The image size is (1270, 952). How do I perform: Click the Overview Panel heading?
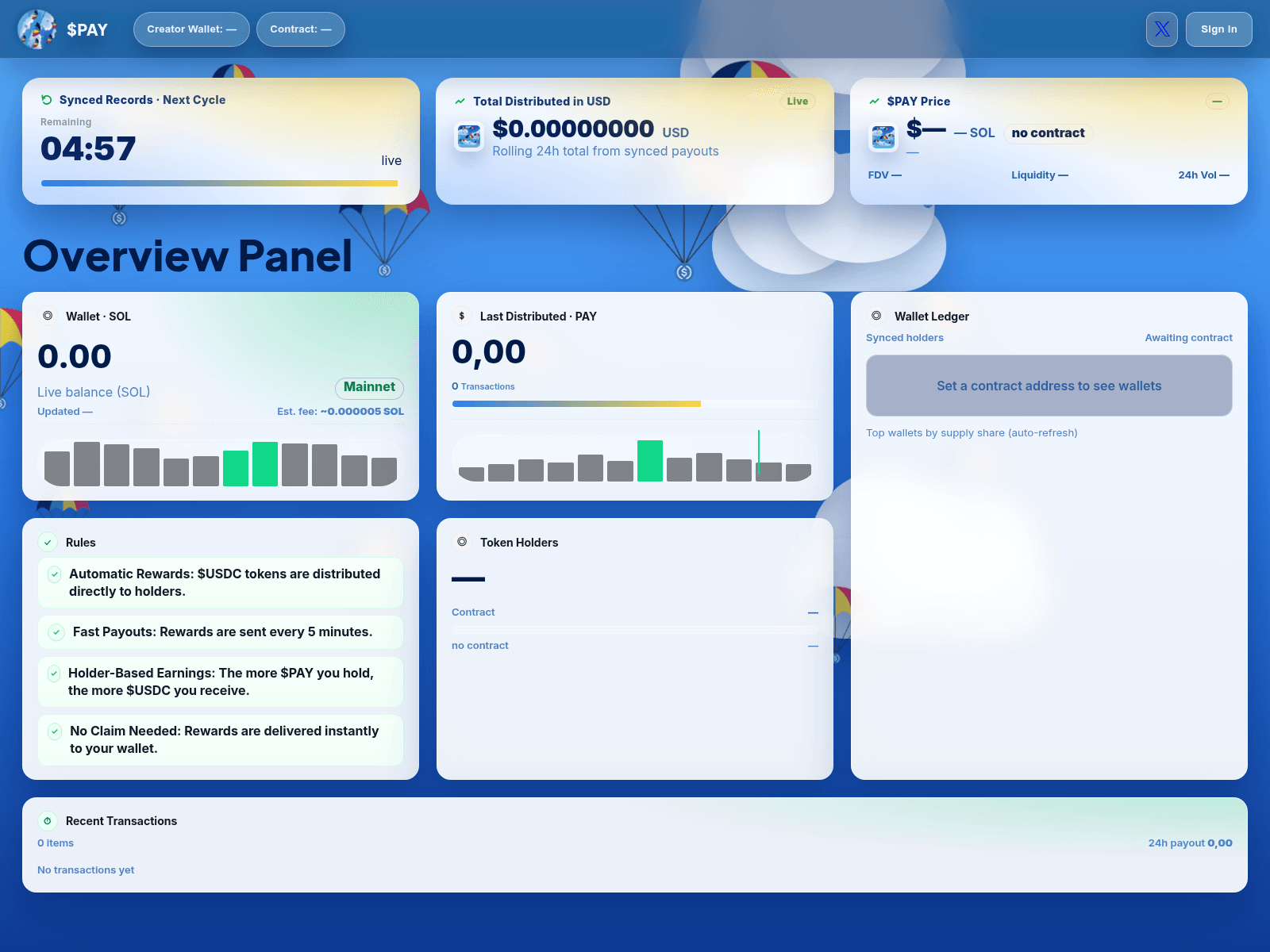tap(188, 256)
